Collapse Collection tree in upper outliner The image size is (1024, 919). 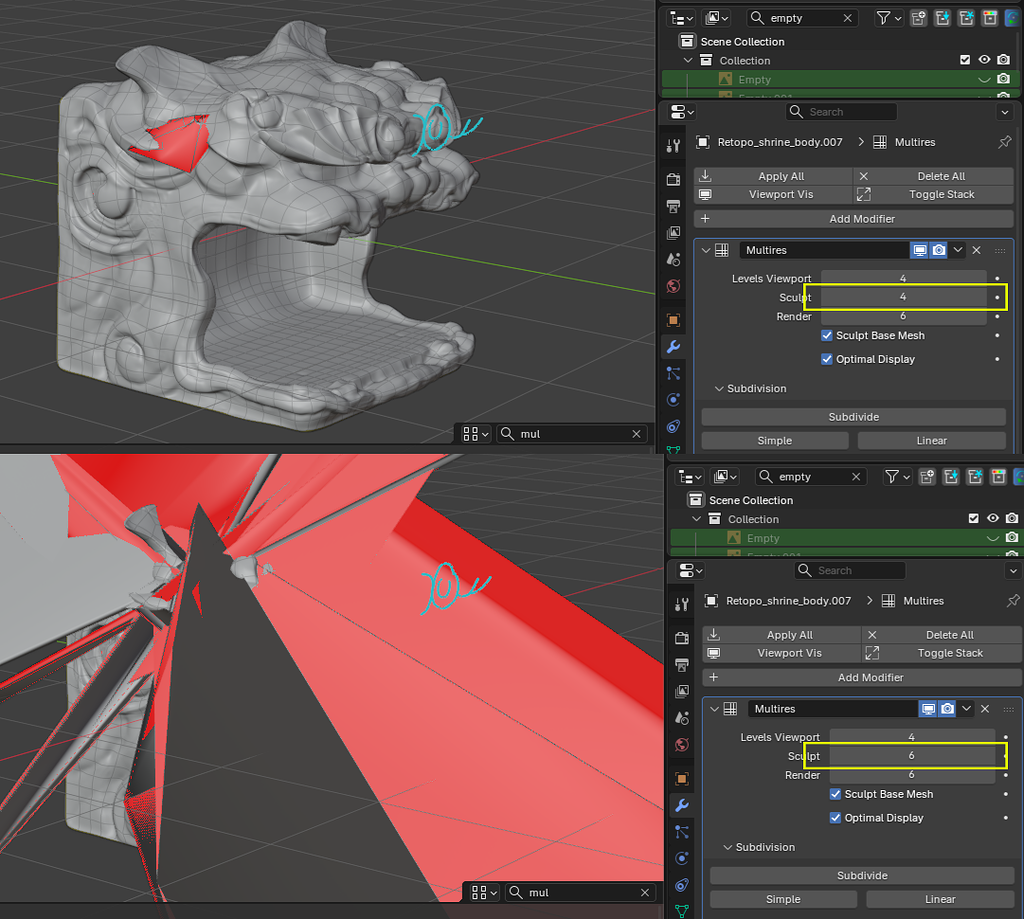point(687,60)
